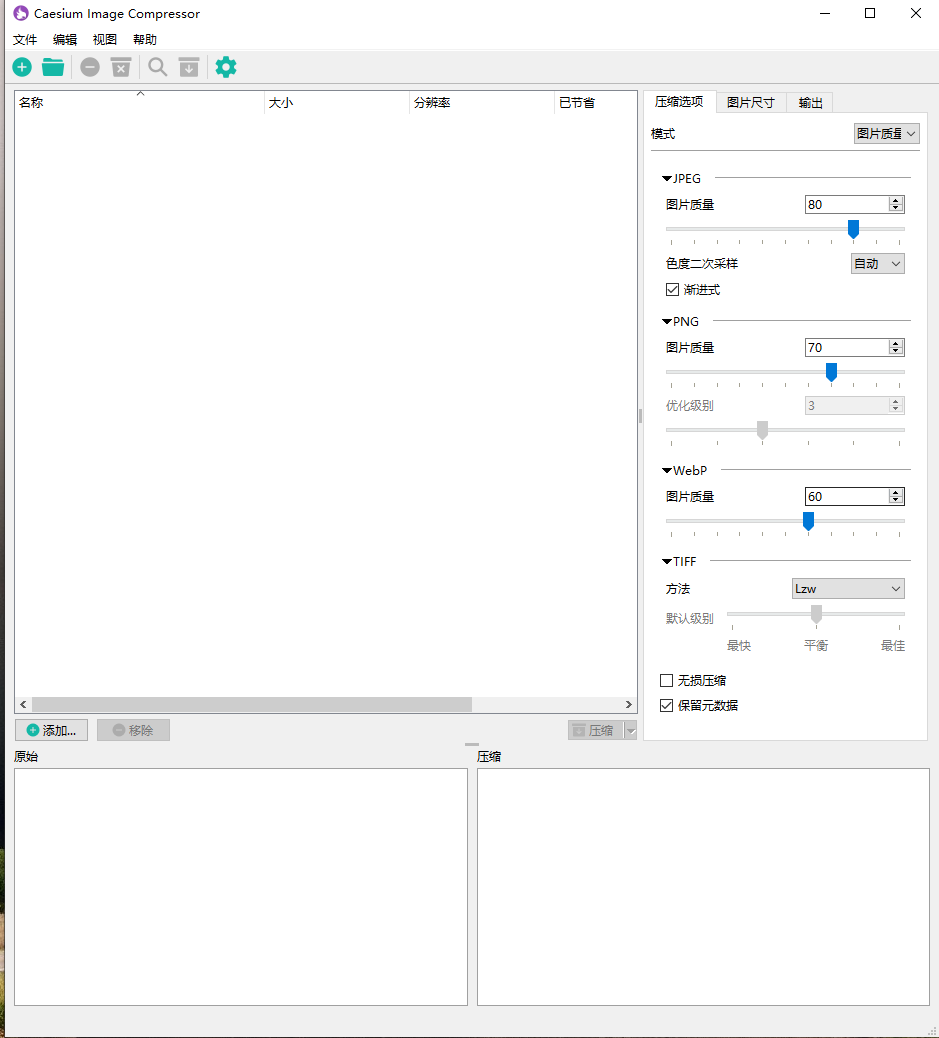Click the compress archive-arrow toolbar icon
Image resolution: width=939 pixels, height=1038 pixels.
pyautogui.click(x=189, y=67)
